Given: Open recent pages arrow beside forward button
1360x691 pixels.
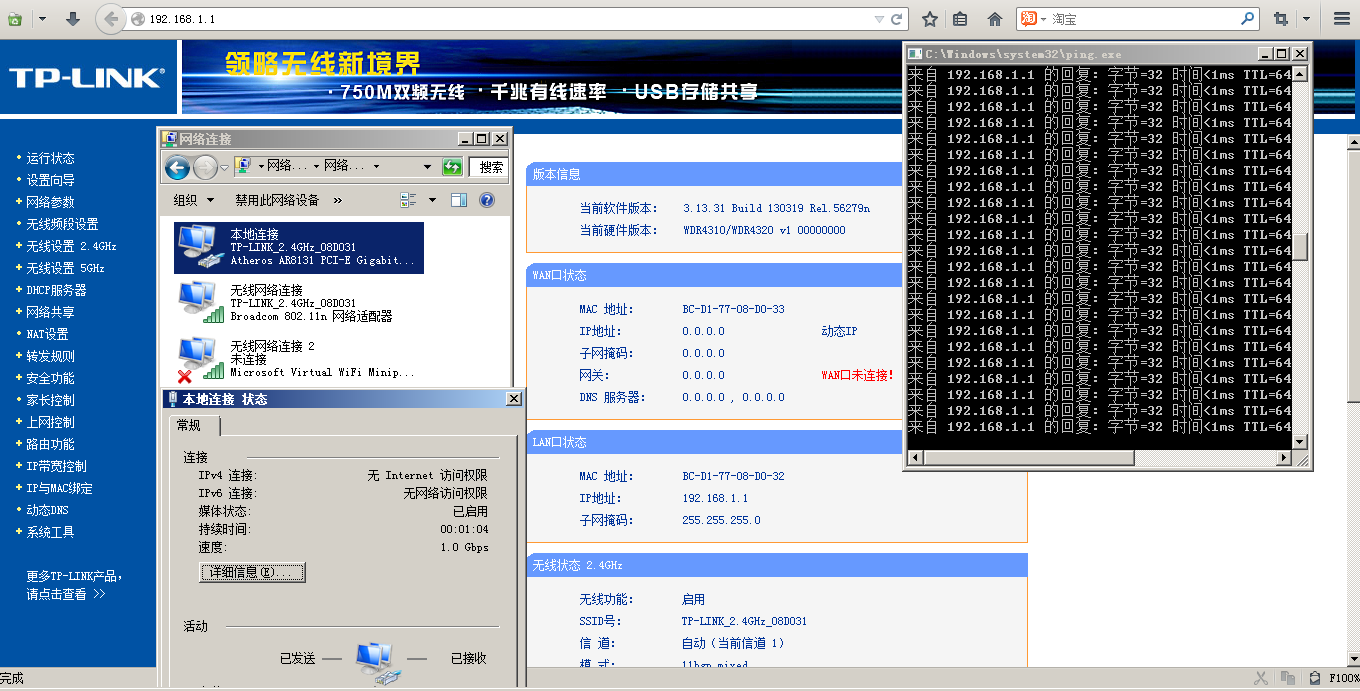Looking at the screenshot, I should click(x=225, y=168).
